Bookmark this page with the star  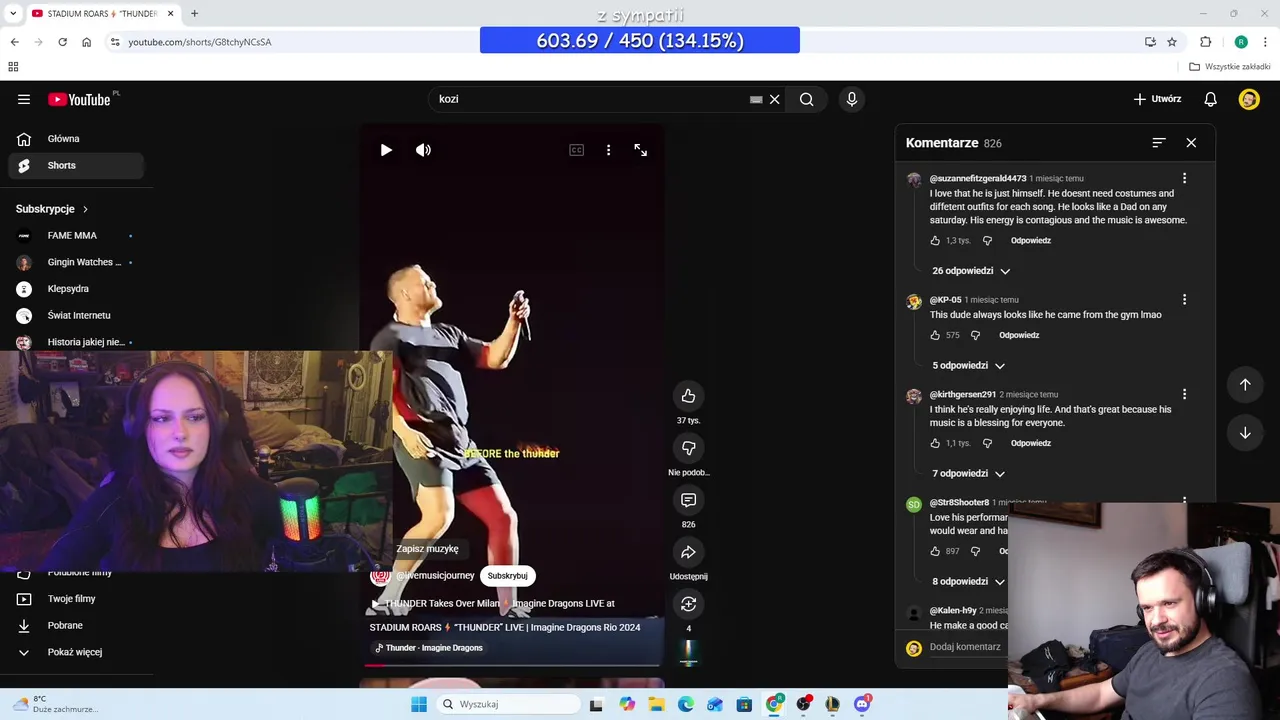(x=1172, y=42)
